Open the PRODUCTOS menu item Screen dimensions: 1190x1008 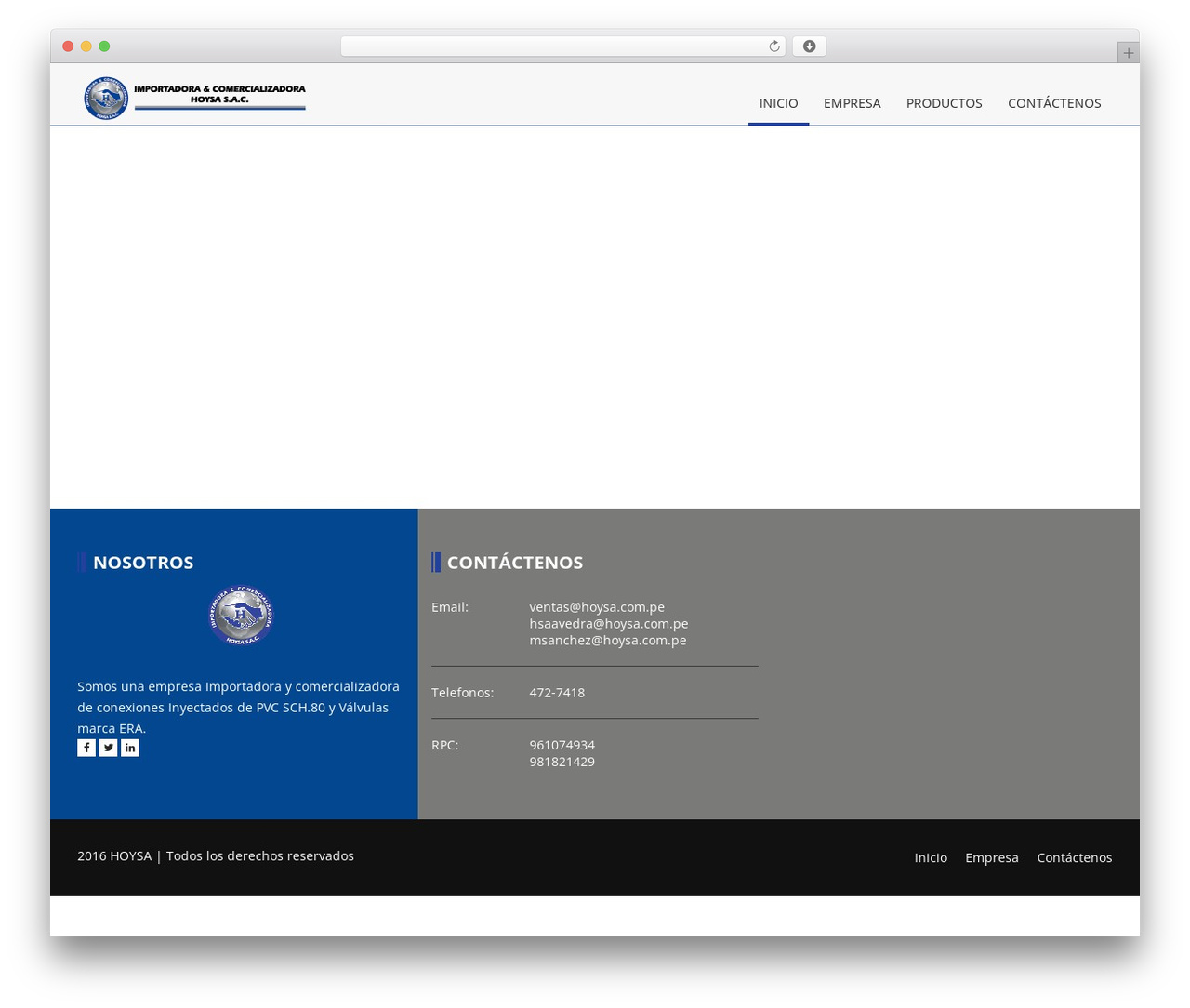point(944,103)
